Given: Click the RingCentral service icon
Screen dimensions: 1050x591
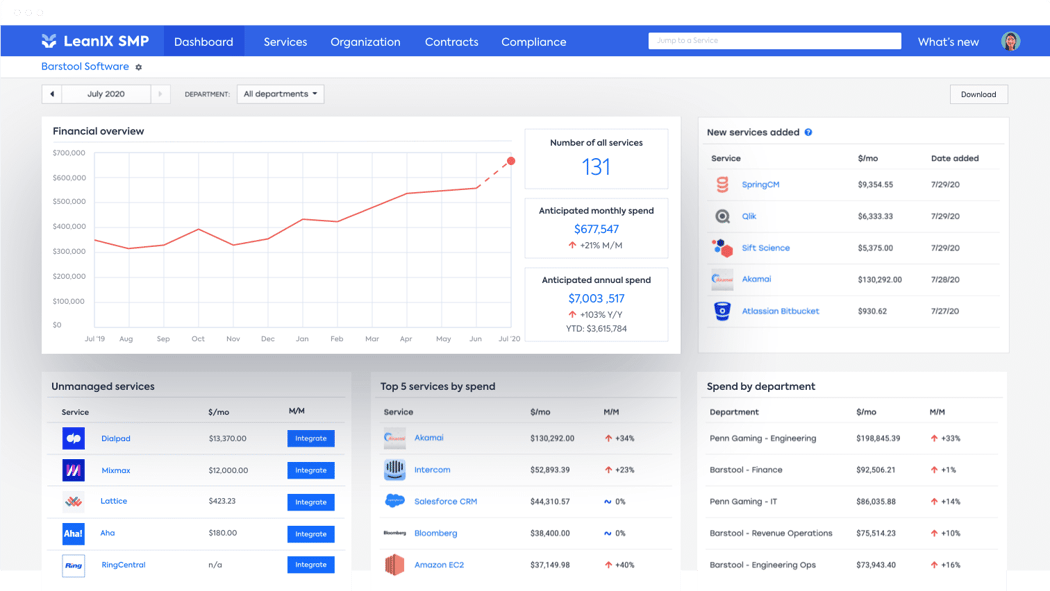Looking at the screenshot, I should tap(74, 566).
